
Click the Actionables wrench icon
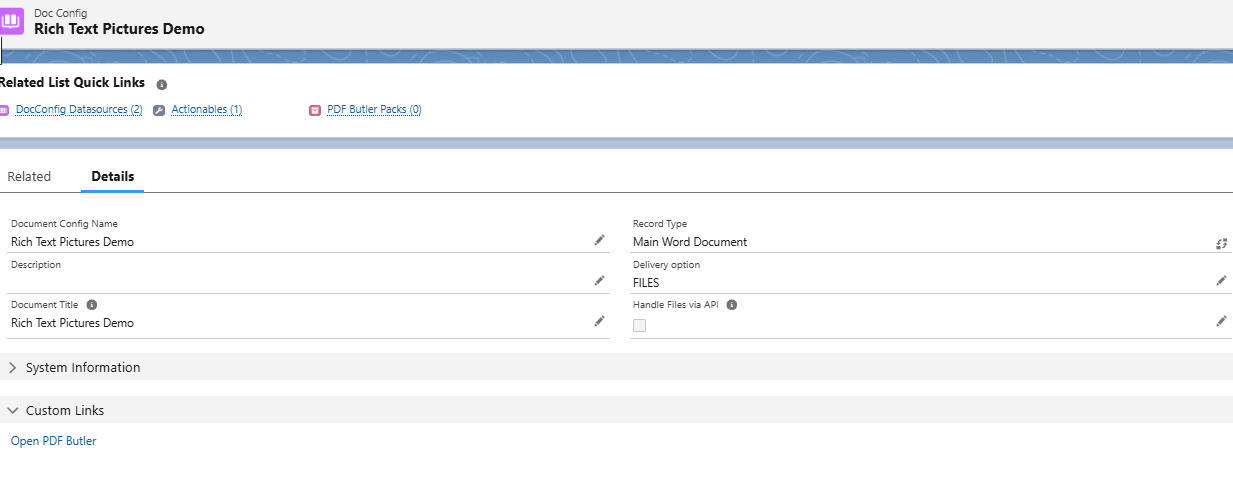pyautogui.click(x=159, y=110)
